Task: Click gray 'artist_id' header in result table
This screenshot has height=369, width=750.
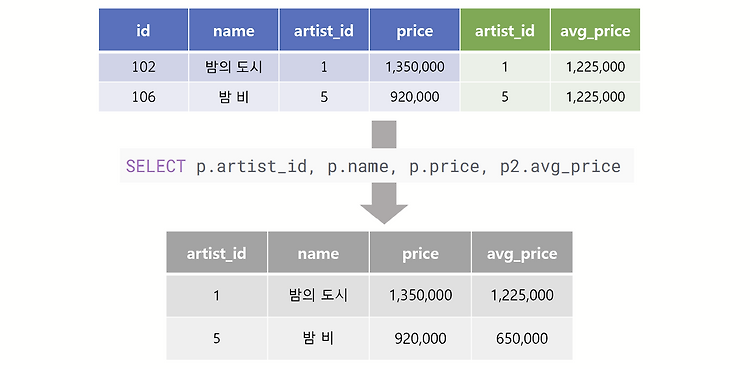Action: coord(217,253)
